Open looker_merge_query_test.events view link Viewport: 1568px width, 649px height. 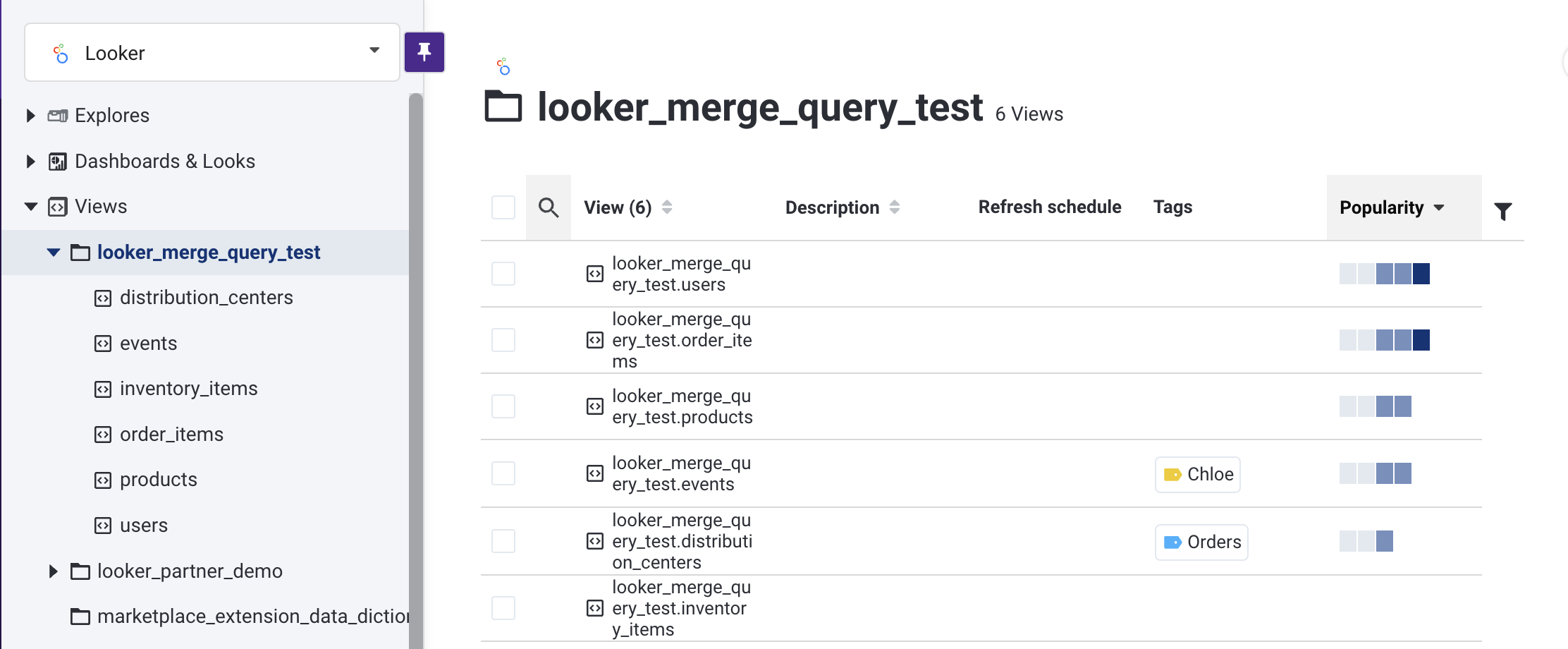[681, 473]
